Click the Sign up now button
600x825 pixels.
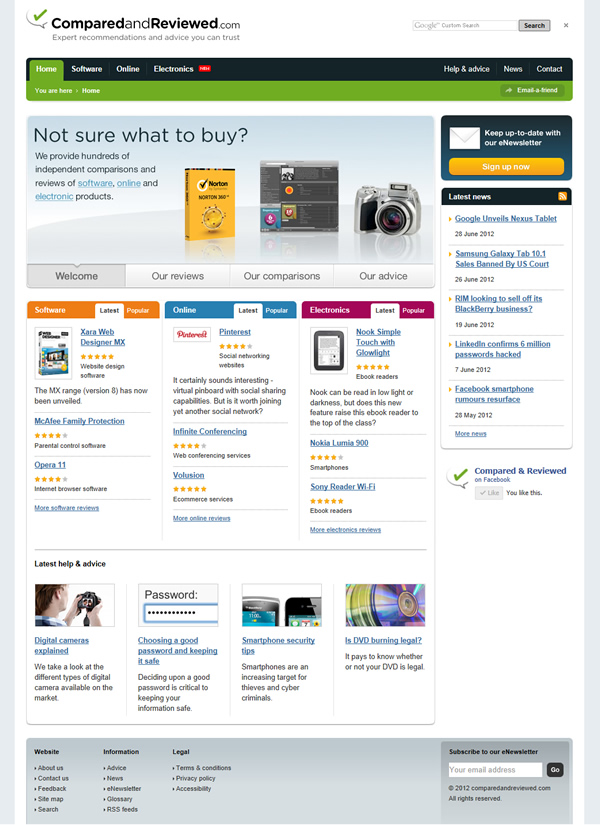pos(506,166)
